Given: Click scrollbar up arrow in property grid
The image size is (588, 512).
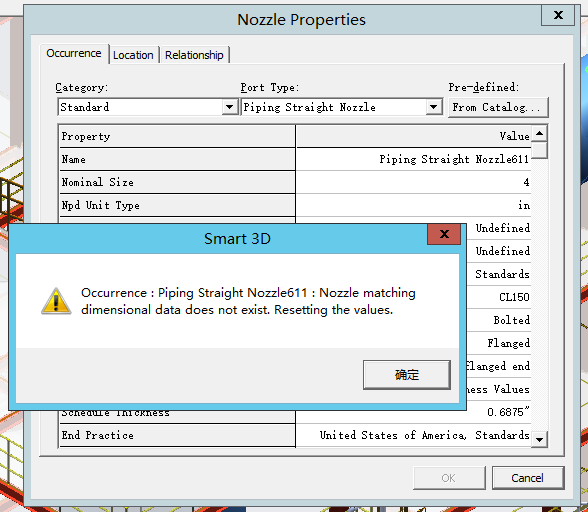Looking at the screenshot, I should point(540,133).
